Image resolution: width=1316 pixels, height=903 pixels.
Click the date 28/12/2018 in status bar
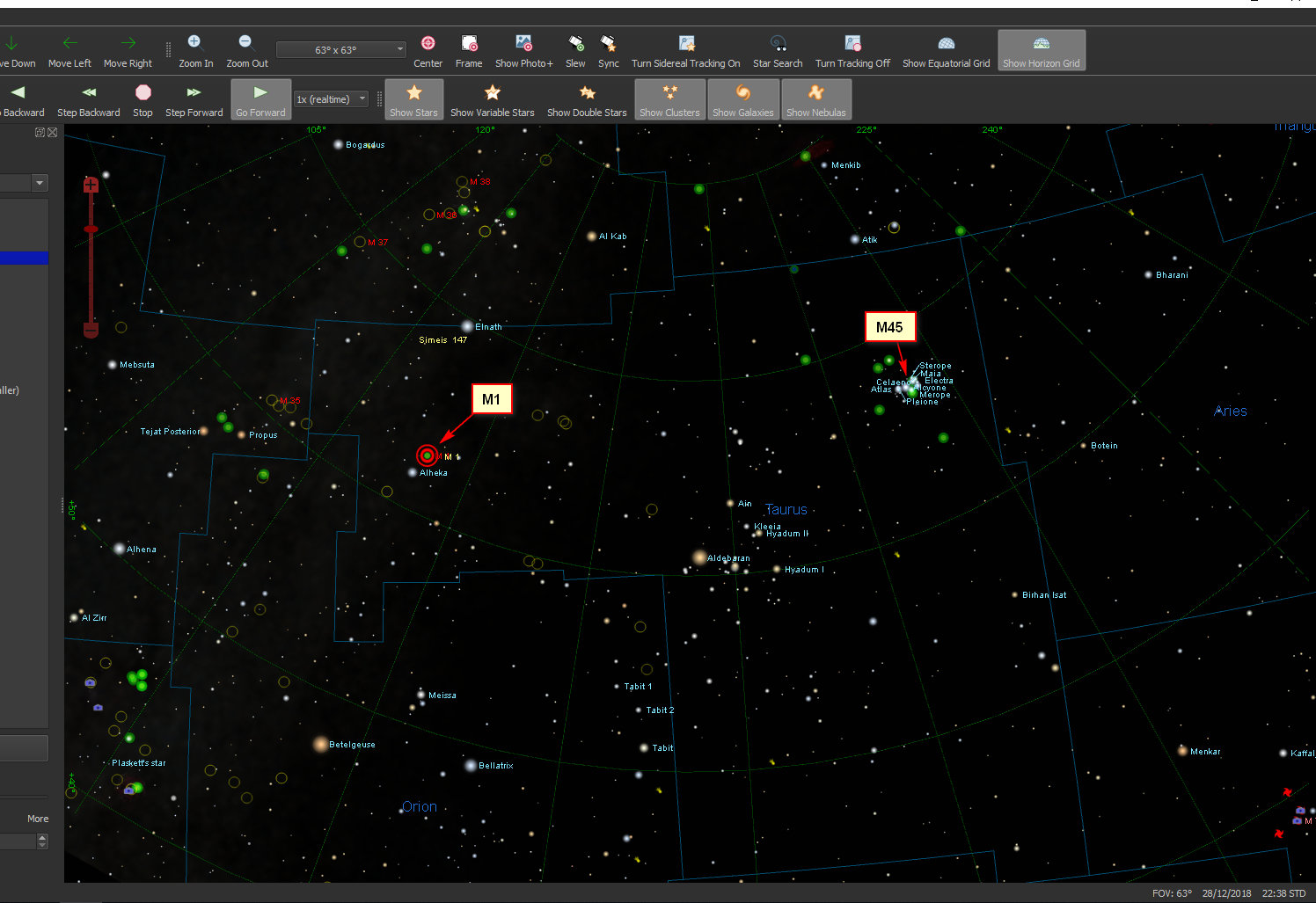pos(1226,893)
